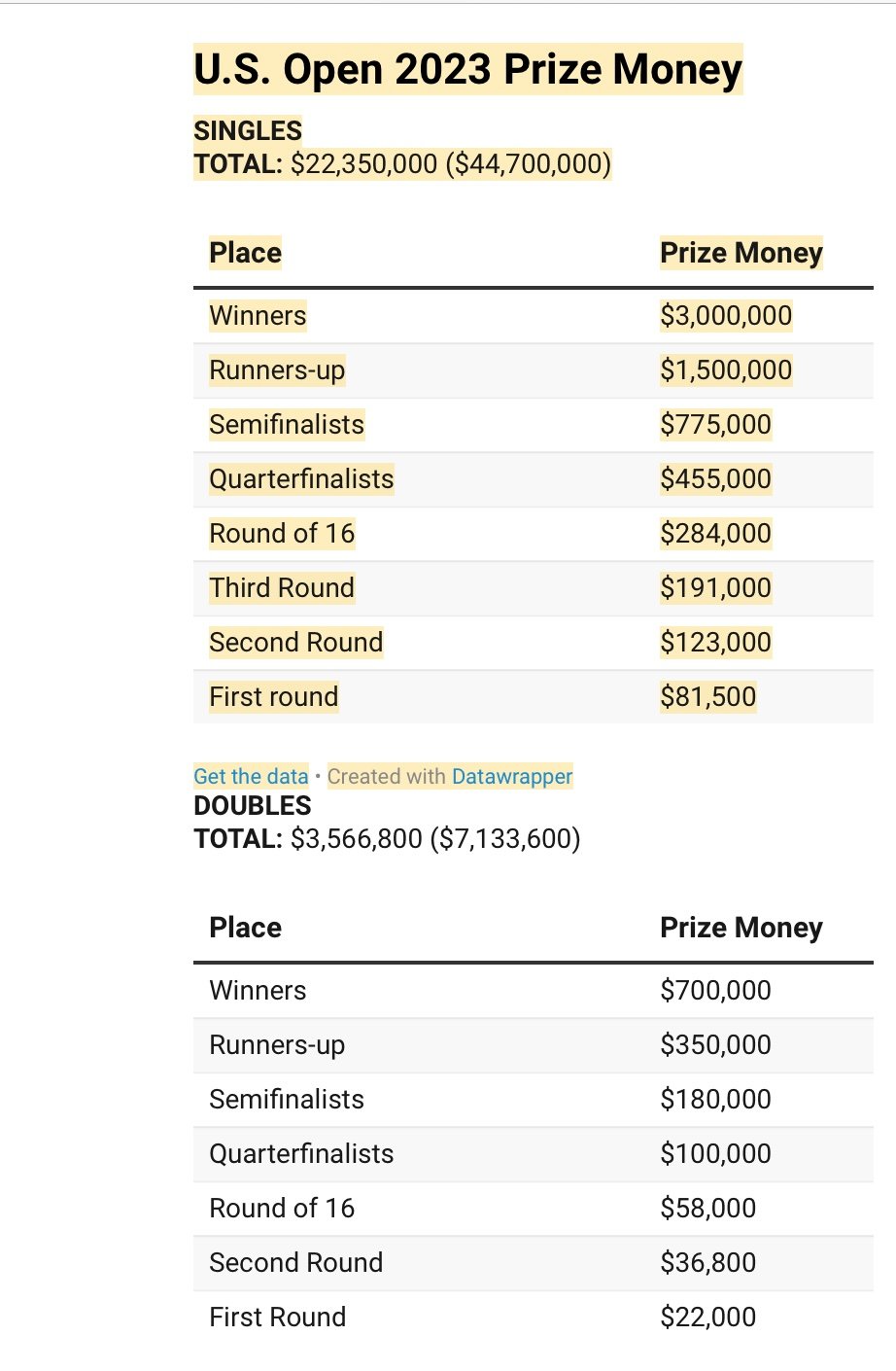Open the Datawrapper link
896x1371 pixels.
pos(512,776)
